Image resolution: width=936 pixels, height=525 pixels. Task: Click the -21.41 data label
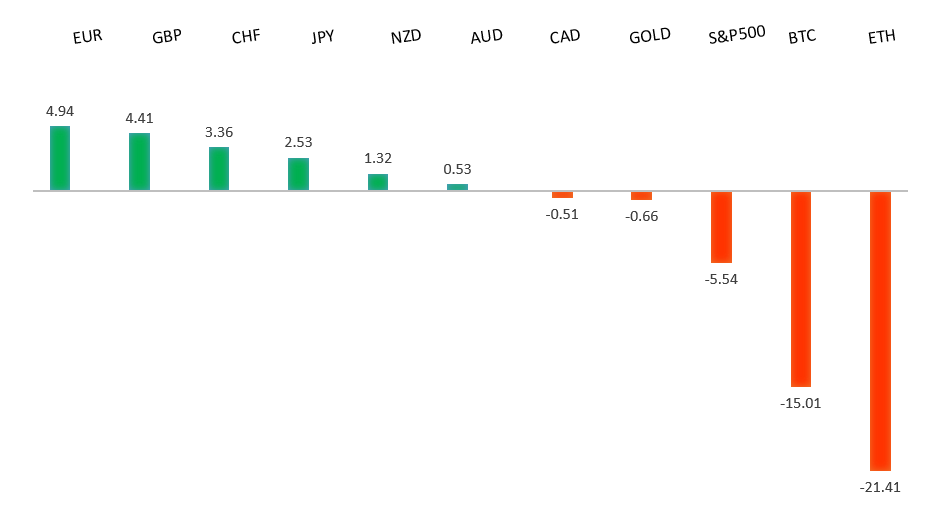880,487
